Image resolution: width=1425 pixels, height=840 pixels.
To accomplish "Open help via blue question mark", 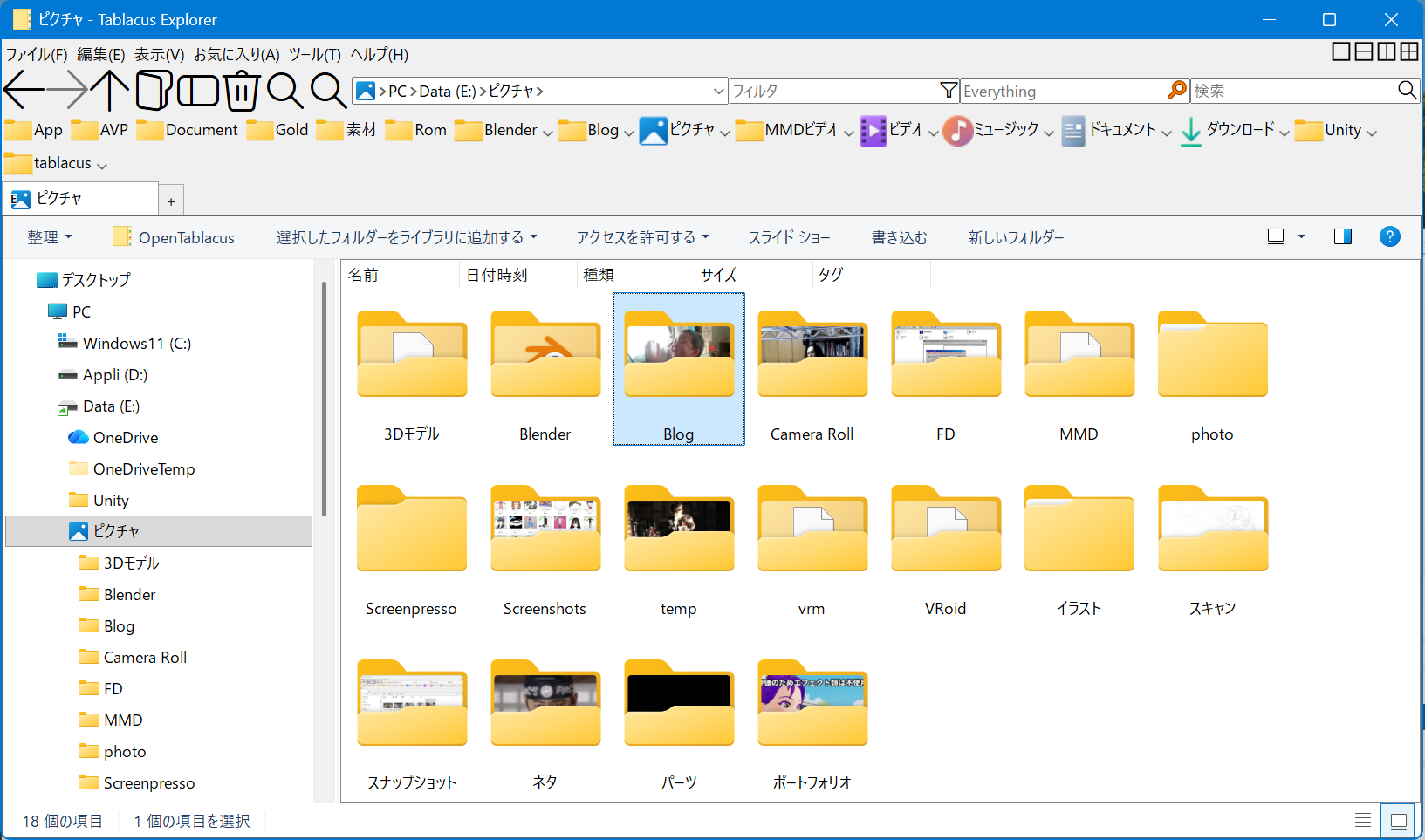I will 1389,236.
